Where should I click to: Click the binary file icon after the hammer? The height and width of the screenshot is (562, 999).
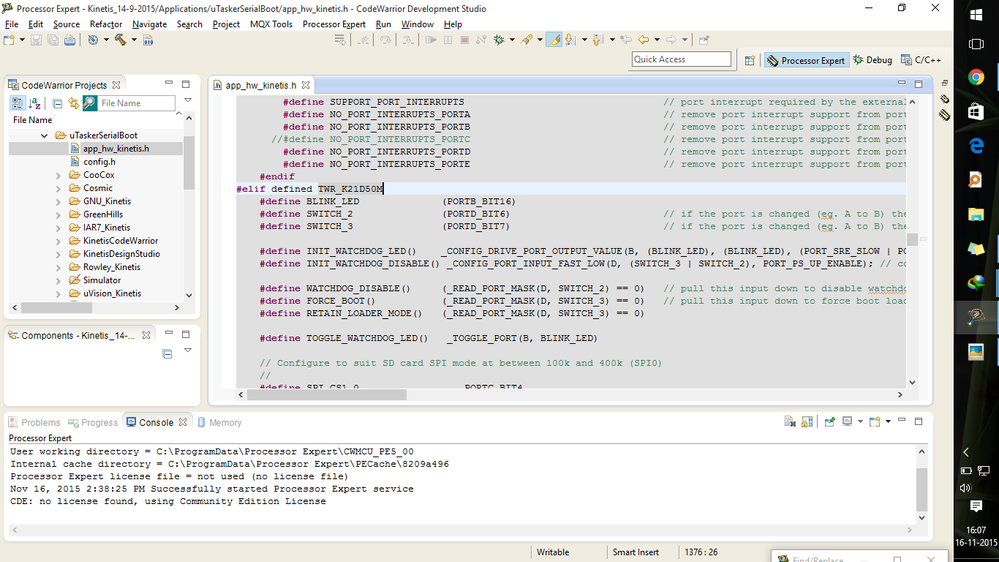148,40
